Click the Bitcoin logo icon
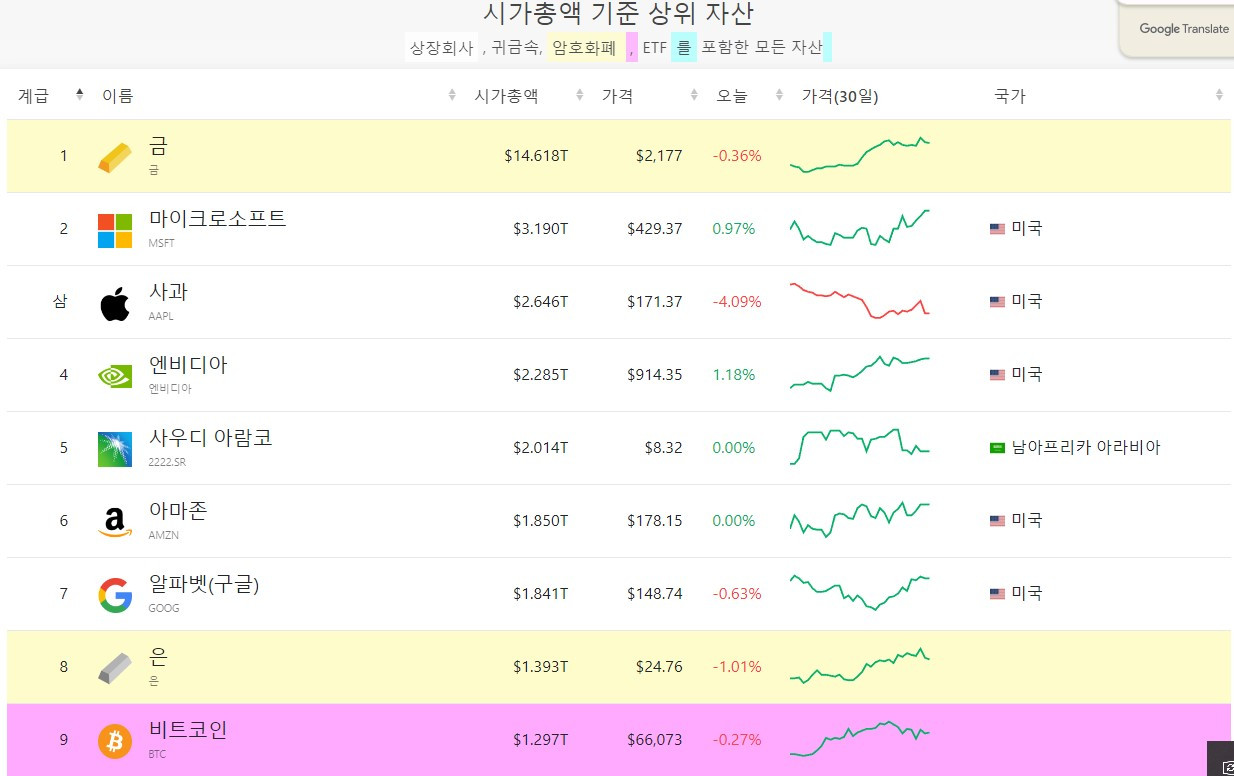This screenshot has width=1234, height=776. (x=115, y=741)
